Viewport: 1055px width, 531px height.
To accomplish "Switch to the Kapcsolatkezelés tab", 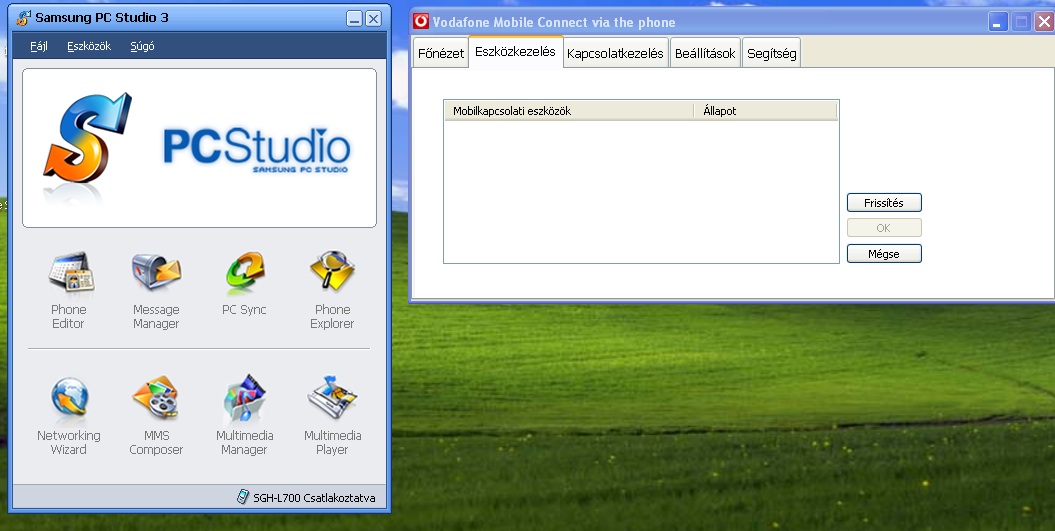I will pyautogui.click(x=615, y=53).
